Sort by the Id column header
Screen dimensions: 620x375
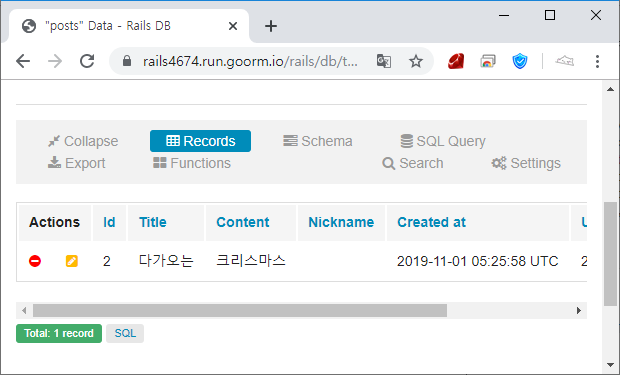tap(109, 222)
